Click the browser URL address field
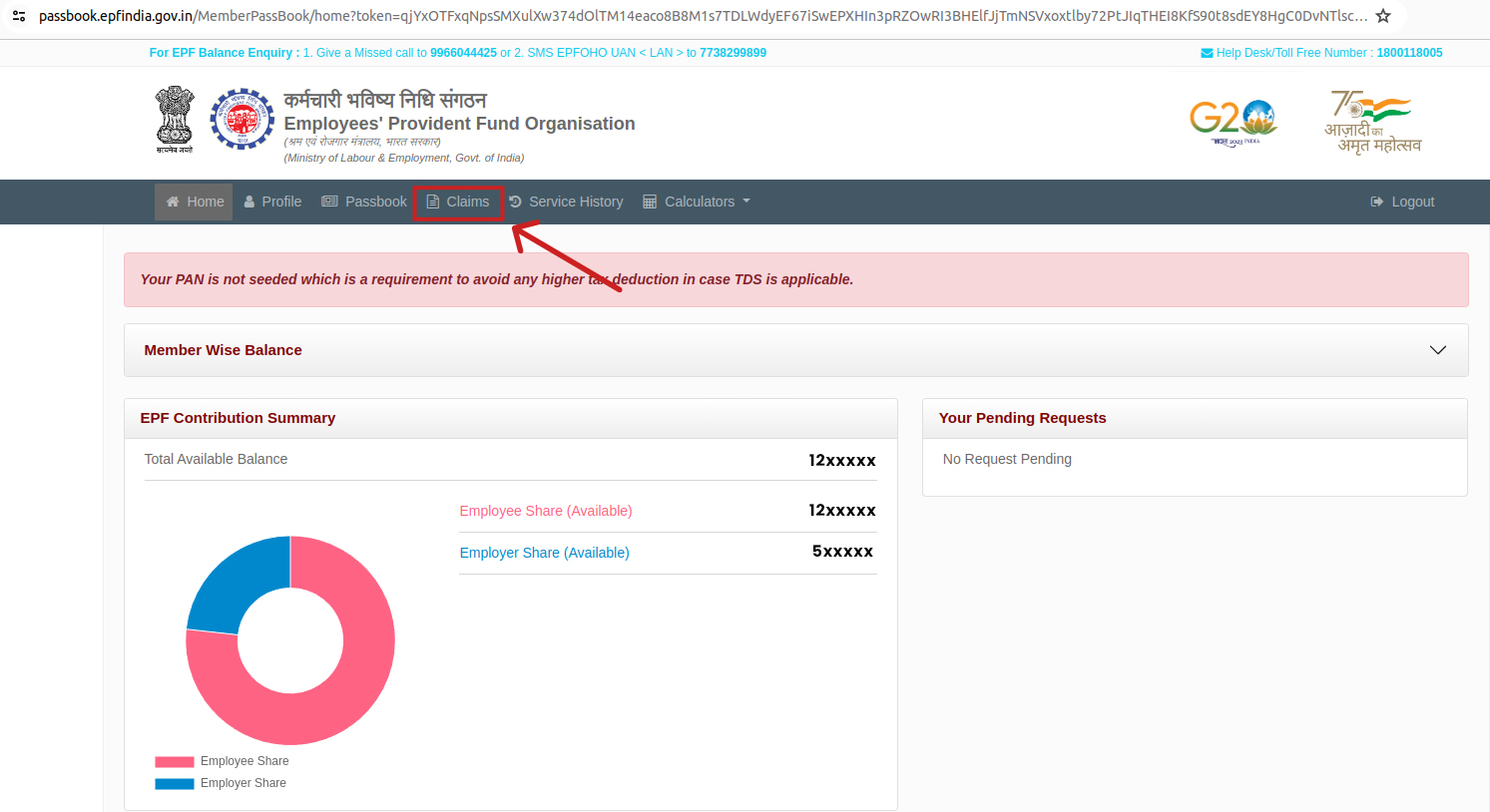 tap(703, 16)
